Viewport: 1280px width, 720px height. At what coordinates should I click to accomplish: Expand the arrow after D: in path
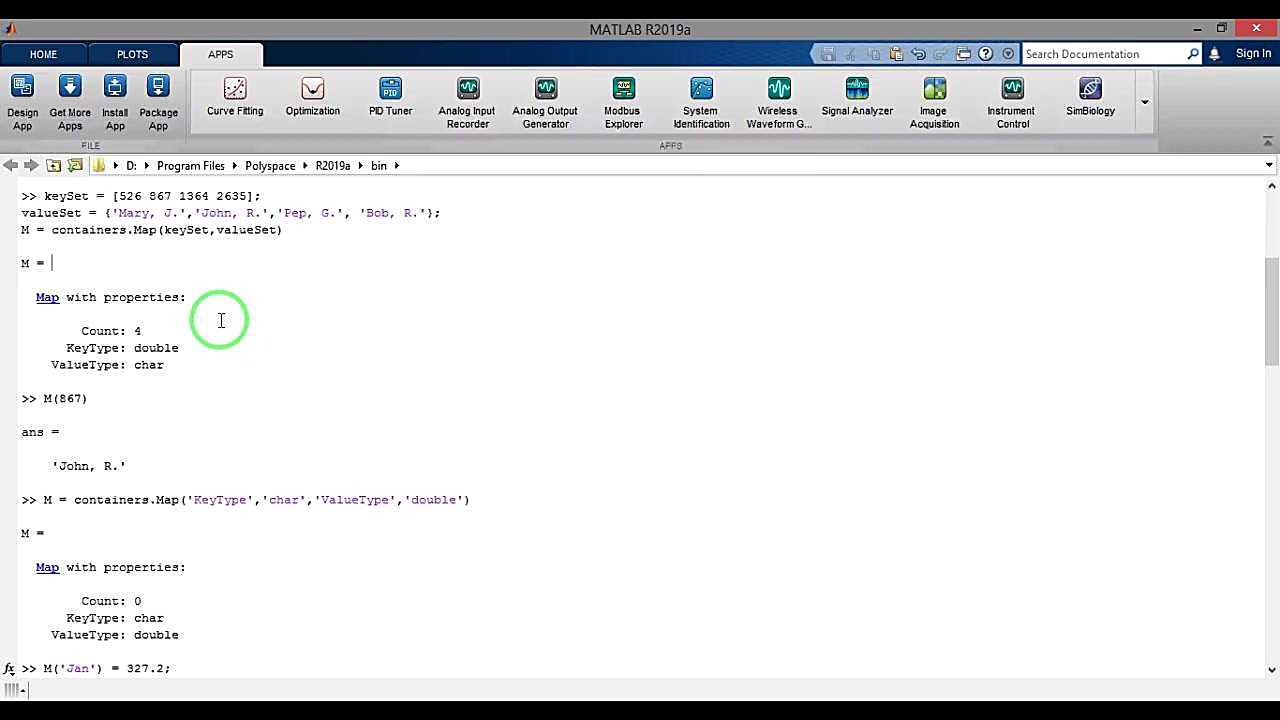[146, 165]
